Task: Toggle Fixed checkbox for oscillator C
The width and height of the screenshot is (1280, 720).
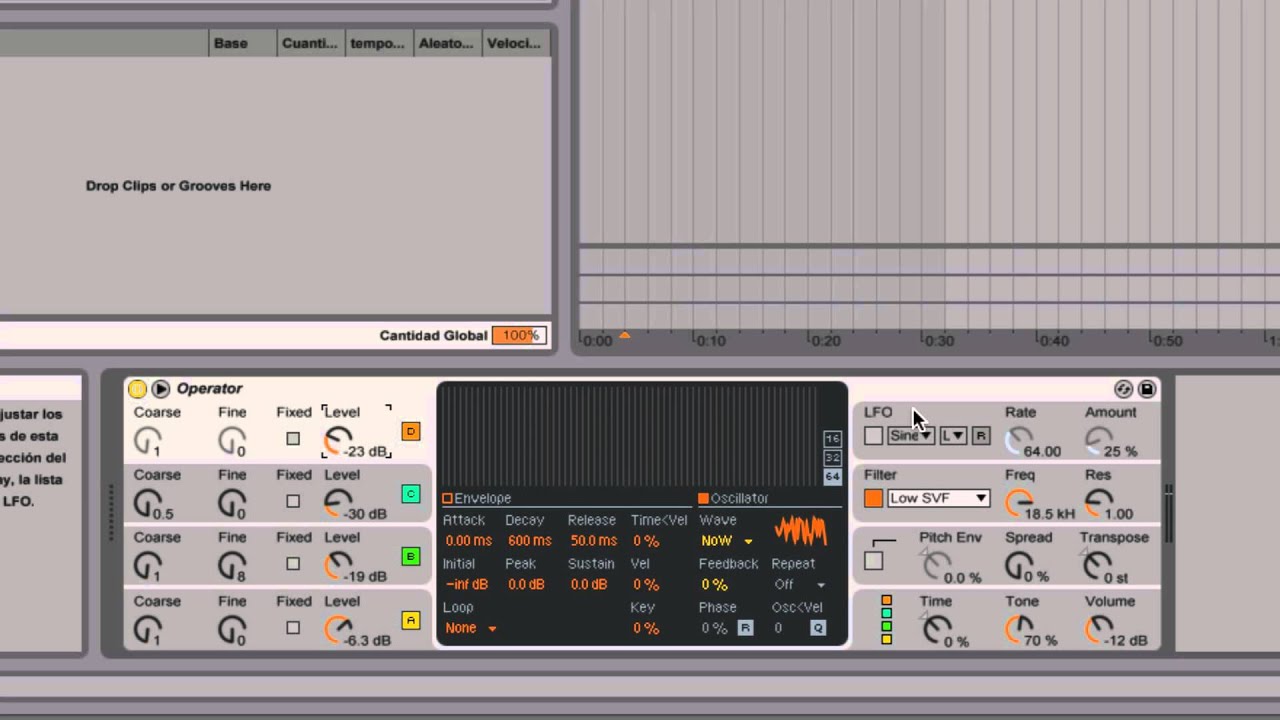Action: tap(293, 501)
